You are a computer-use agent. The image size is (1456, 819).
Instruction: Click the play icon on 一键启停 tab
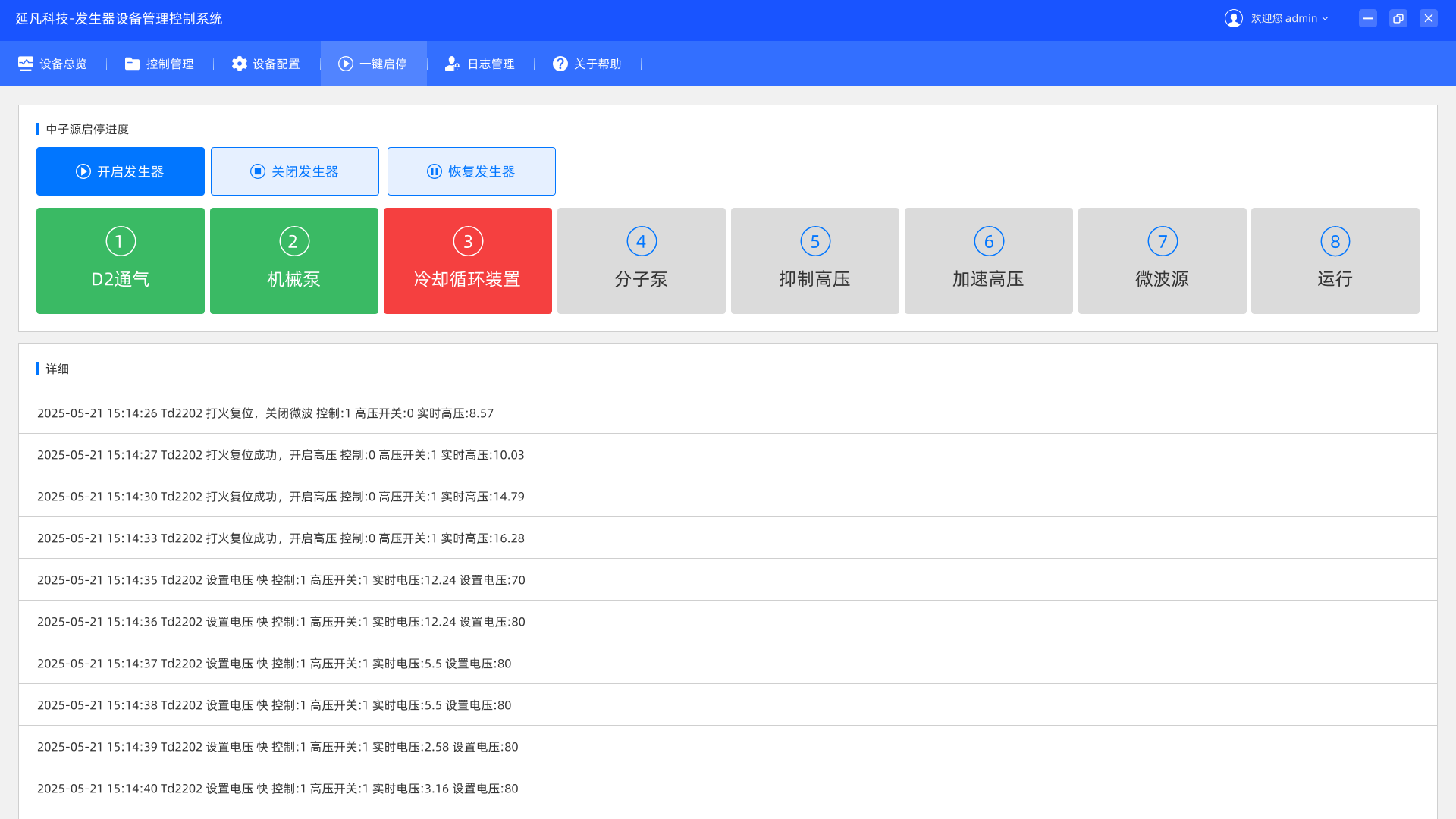(x=347, y=64)
